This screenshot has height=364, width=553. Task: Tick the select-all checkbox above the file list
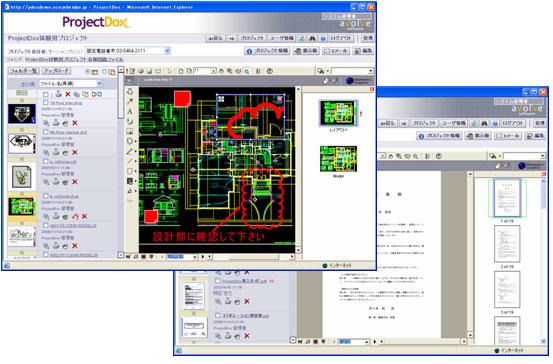click(x=45, y=95)
